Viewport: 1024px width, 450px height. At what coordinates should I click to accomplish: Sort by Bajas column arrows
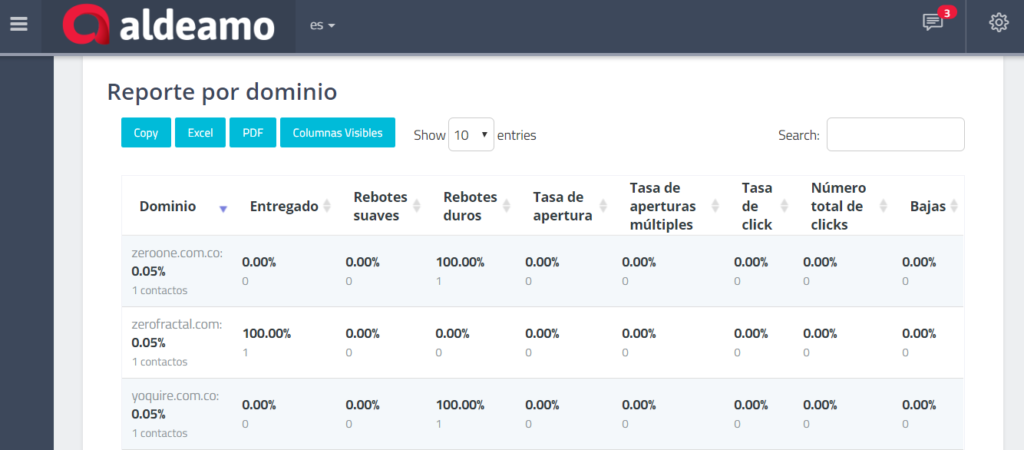tap(953, 206)
